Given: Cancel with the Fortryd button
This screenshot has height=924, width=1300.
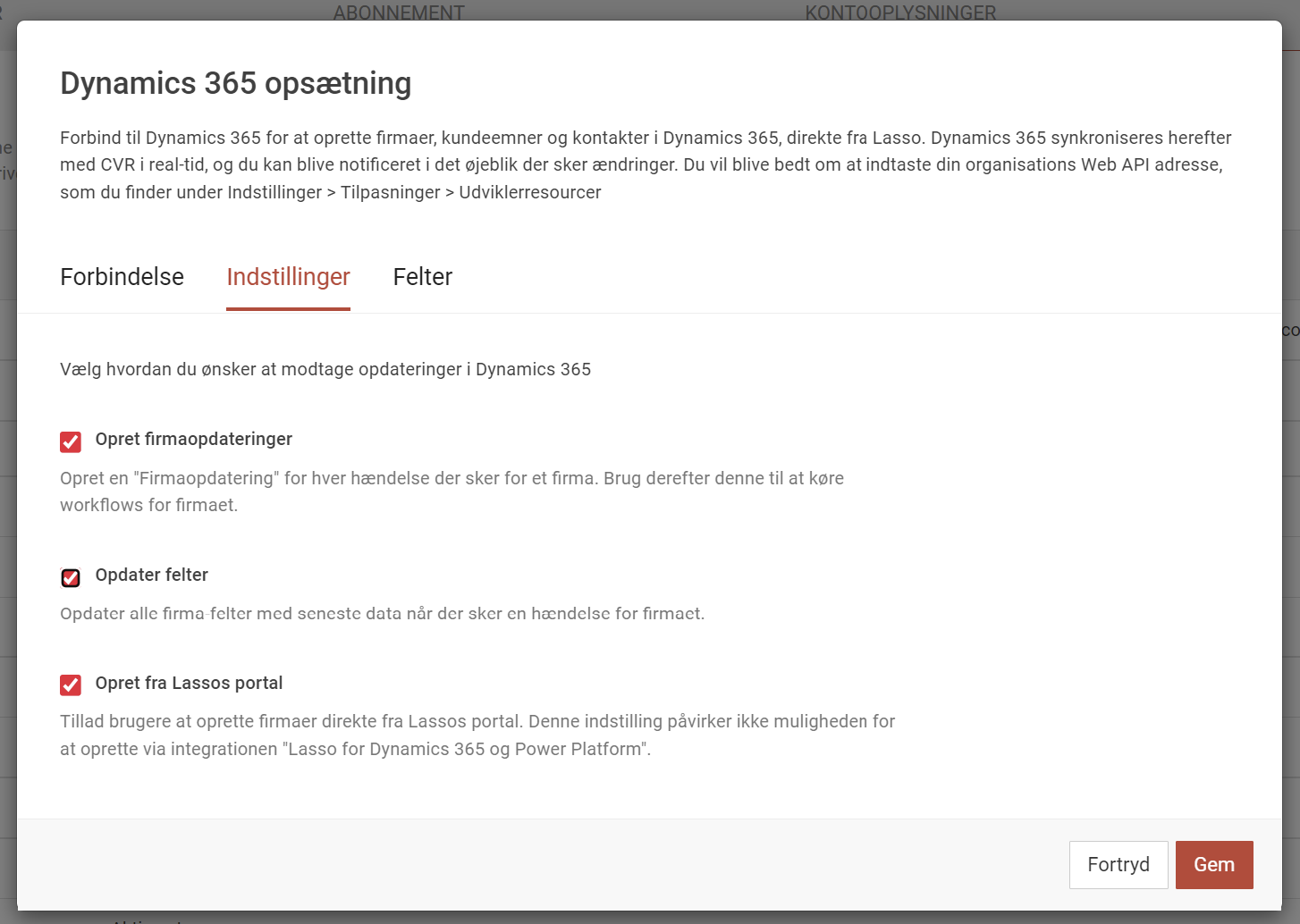Looking at the screenshot, I should [1118, 864].
